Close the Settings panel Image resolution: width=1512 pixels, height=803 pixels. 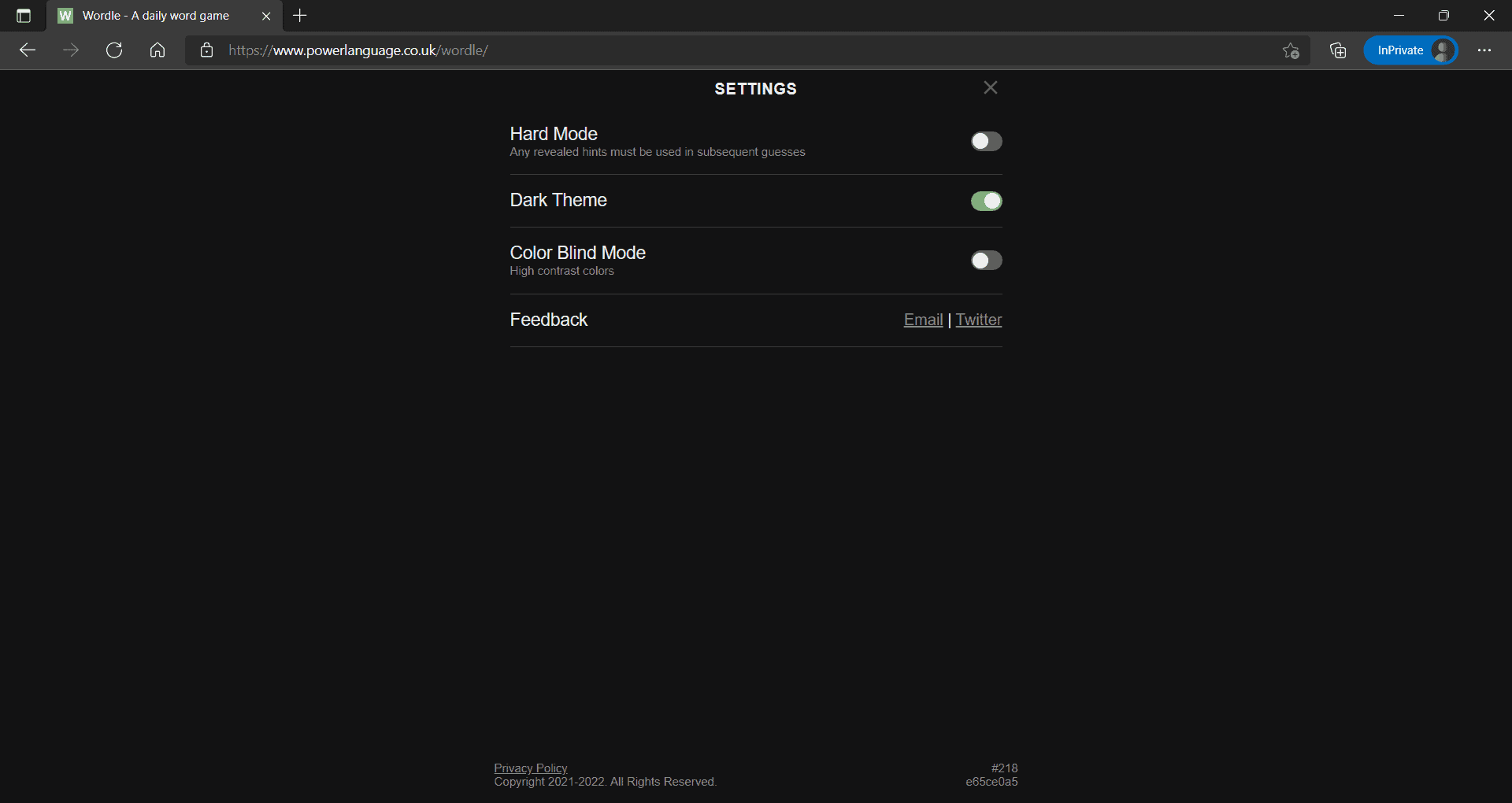[990, 87]
